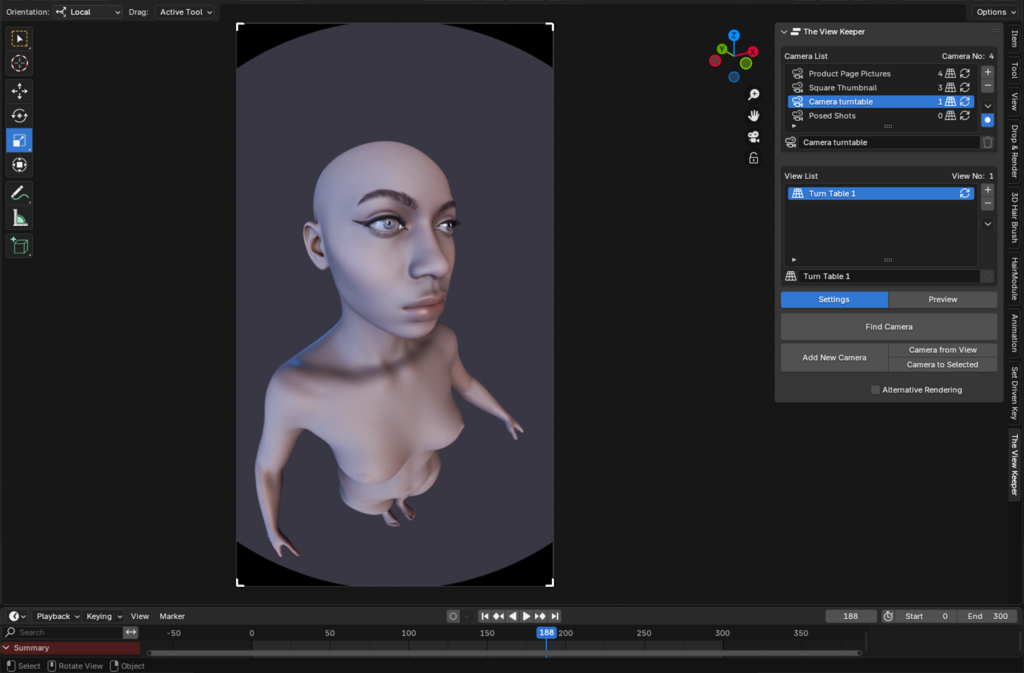Open the Animation sidebar tab
This screenshot has height=673, width=1024.
point(1014,333)
